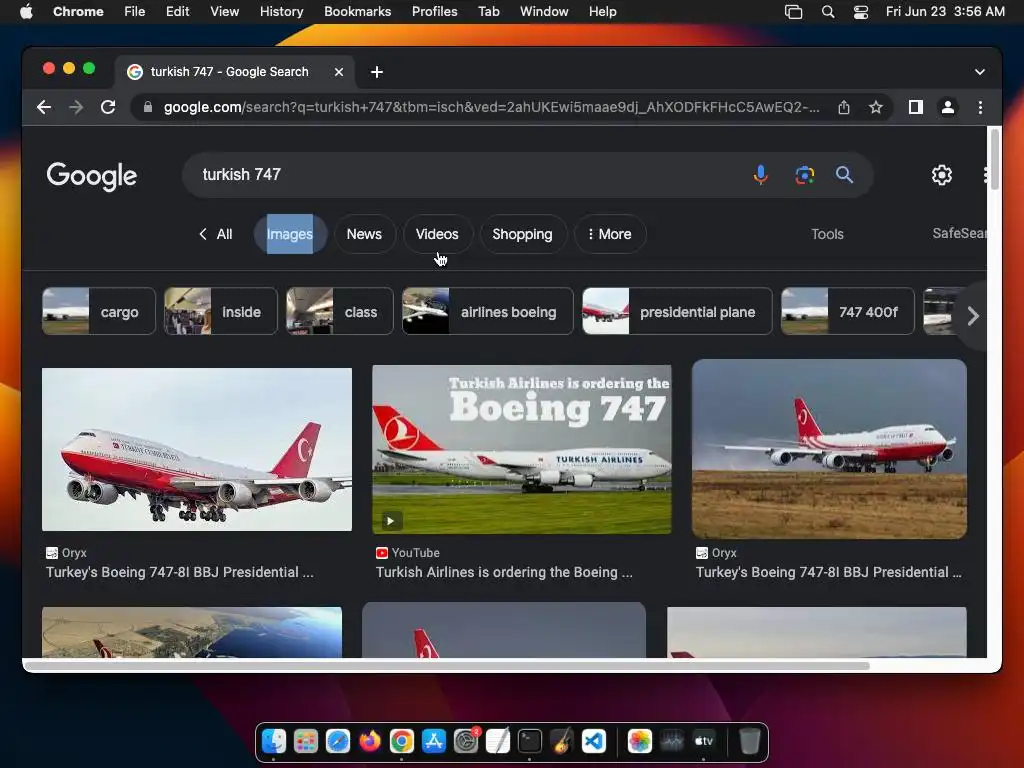Click the Google logo
The image size is (1024, 768).
click(91, 176)
